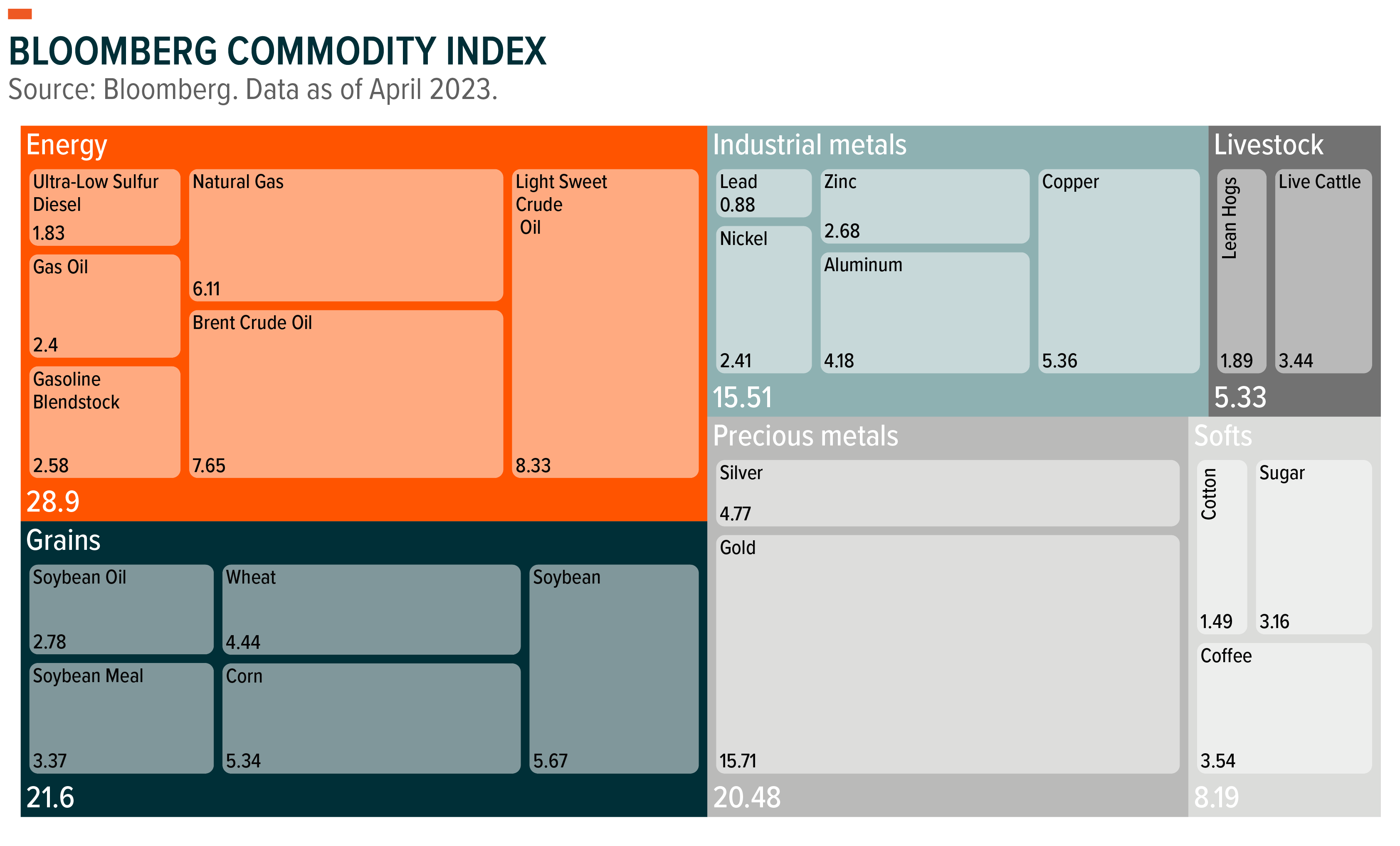This screenshot has height=846, width=1400.
Task: Click the Softs group heading
Action: click(1223, 436)
